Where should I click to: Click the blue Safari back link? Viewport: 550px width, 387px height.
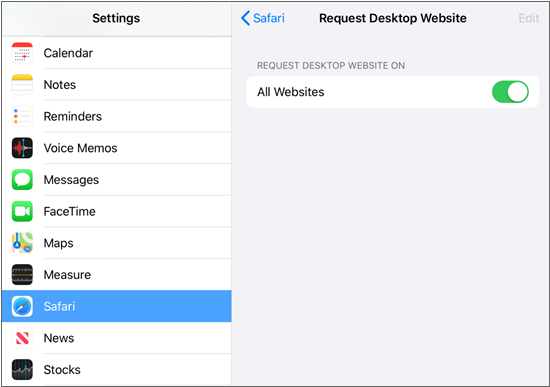click(269, 18)
